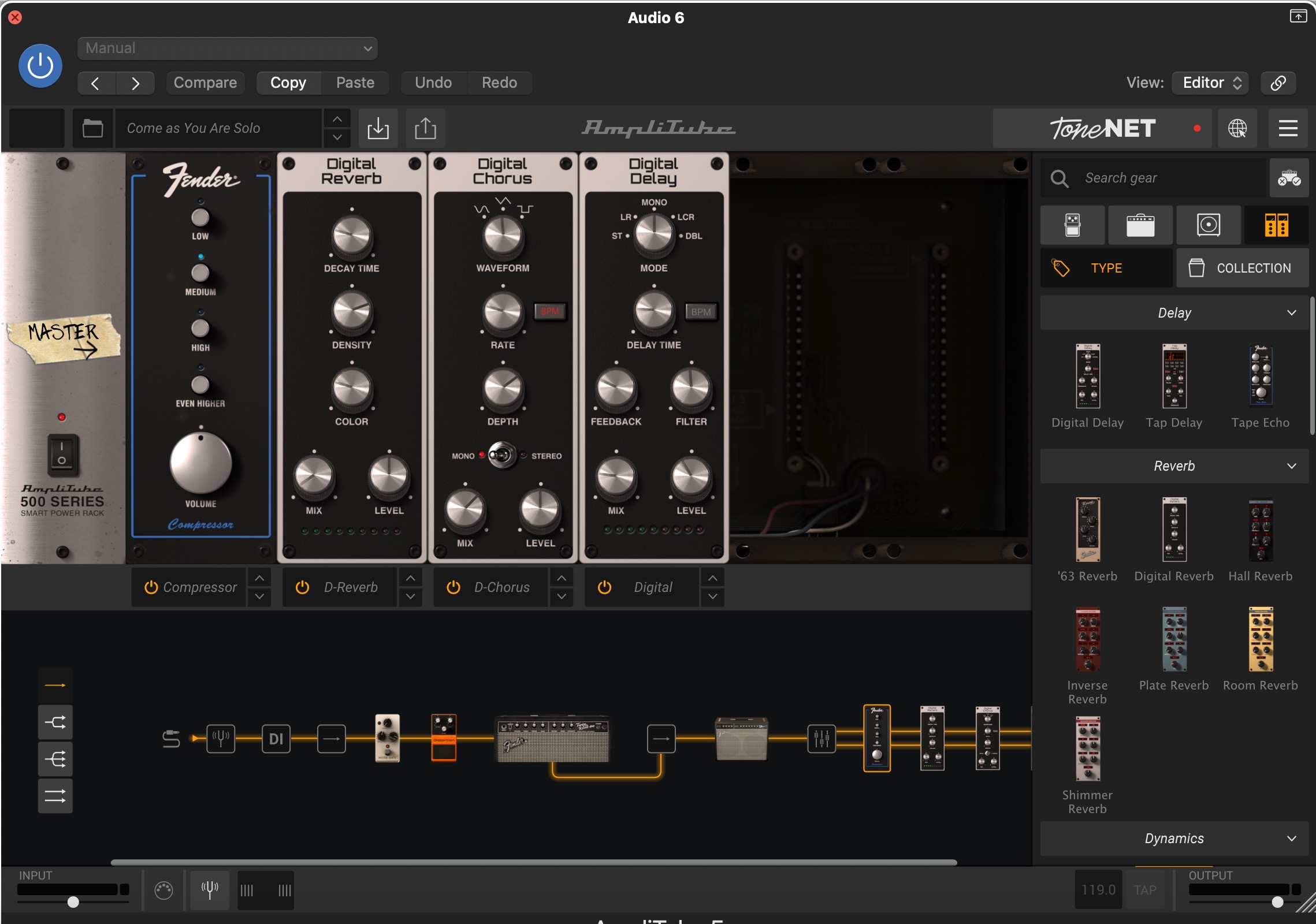Select the Plate Reverb thumbnail
Screen dimensions: 1316x924
[1174, 639]
